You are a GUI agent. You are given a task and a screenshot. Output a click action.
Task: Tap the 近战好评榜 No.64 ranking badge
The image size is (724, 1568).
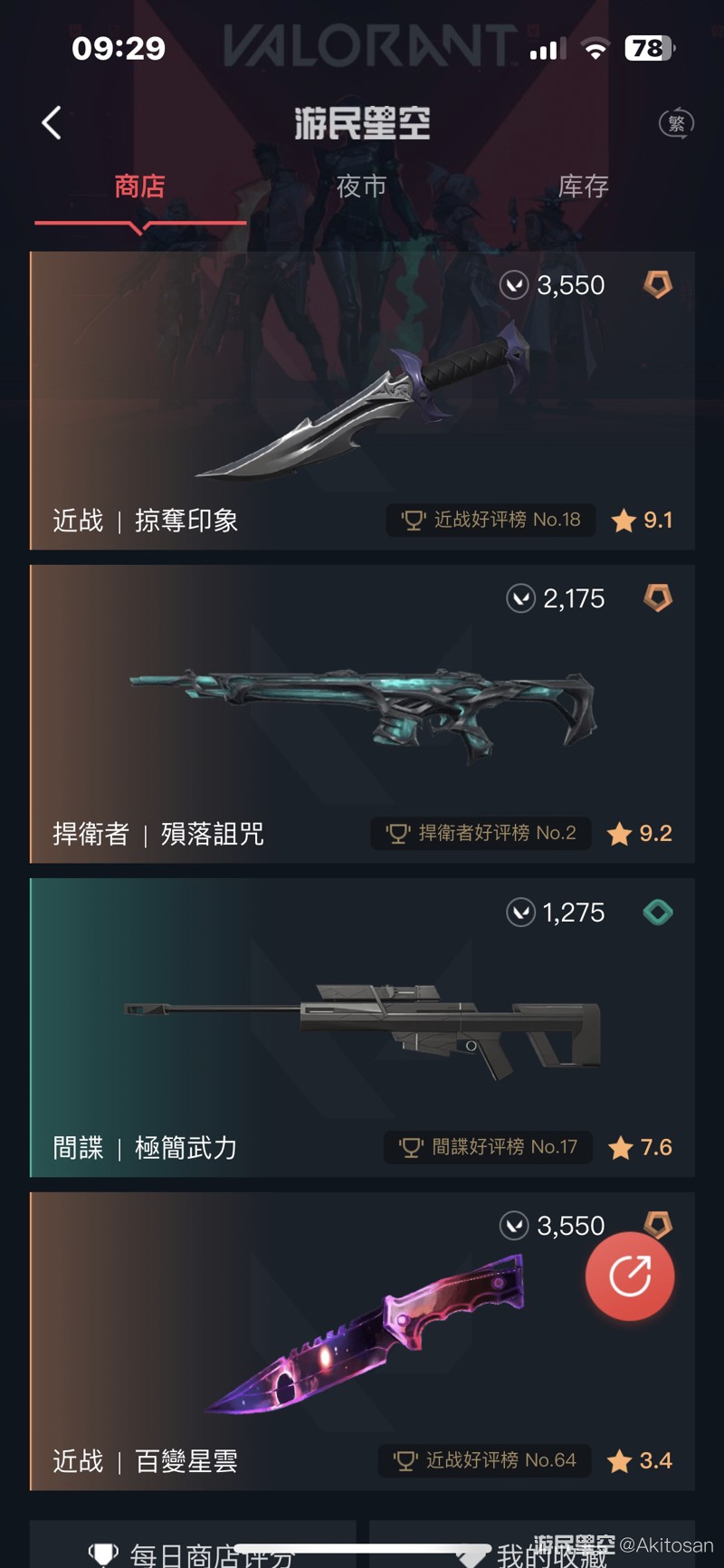click(484, 1460)
